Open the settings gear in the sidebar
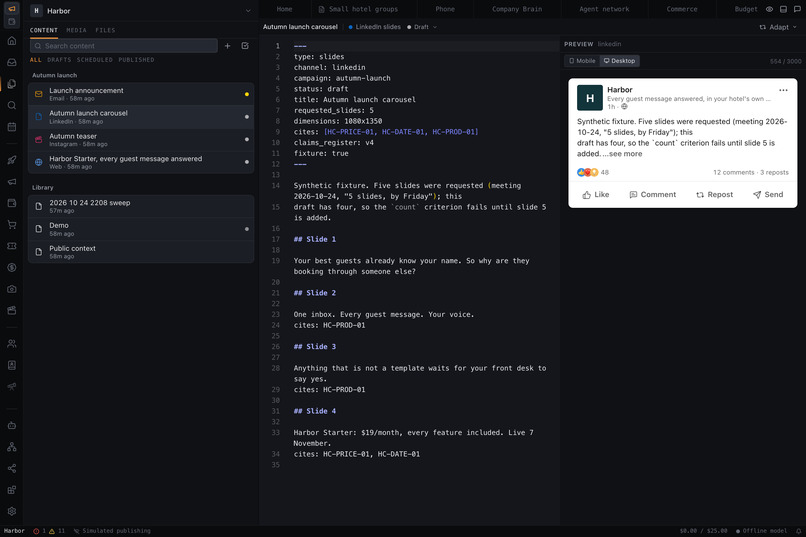The image size is (806, 537). click(x=12, y=511)
